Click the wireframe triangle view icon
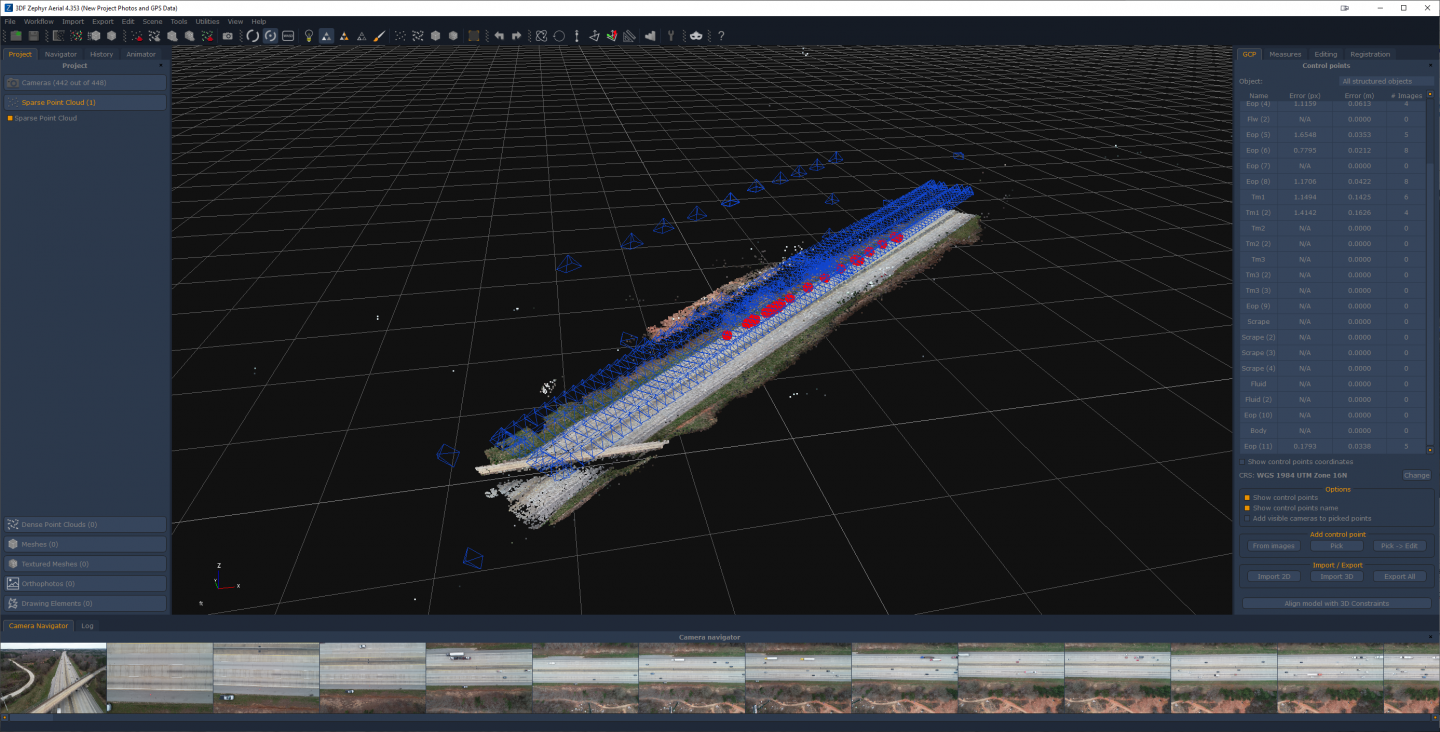Screen dimensions: 1440x732 pyautogui.click(x=362, y=36)
